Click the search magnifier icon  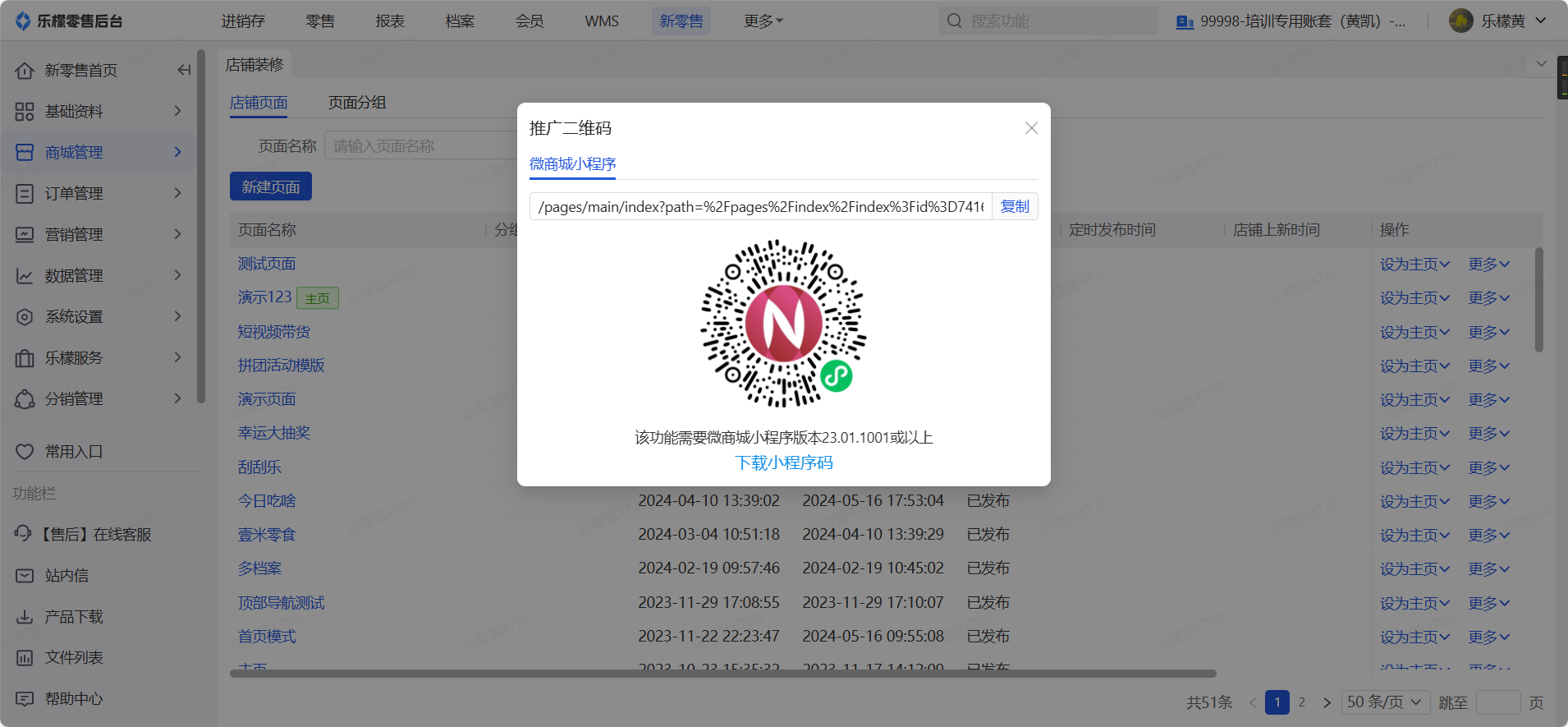click(955, 21)
